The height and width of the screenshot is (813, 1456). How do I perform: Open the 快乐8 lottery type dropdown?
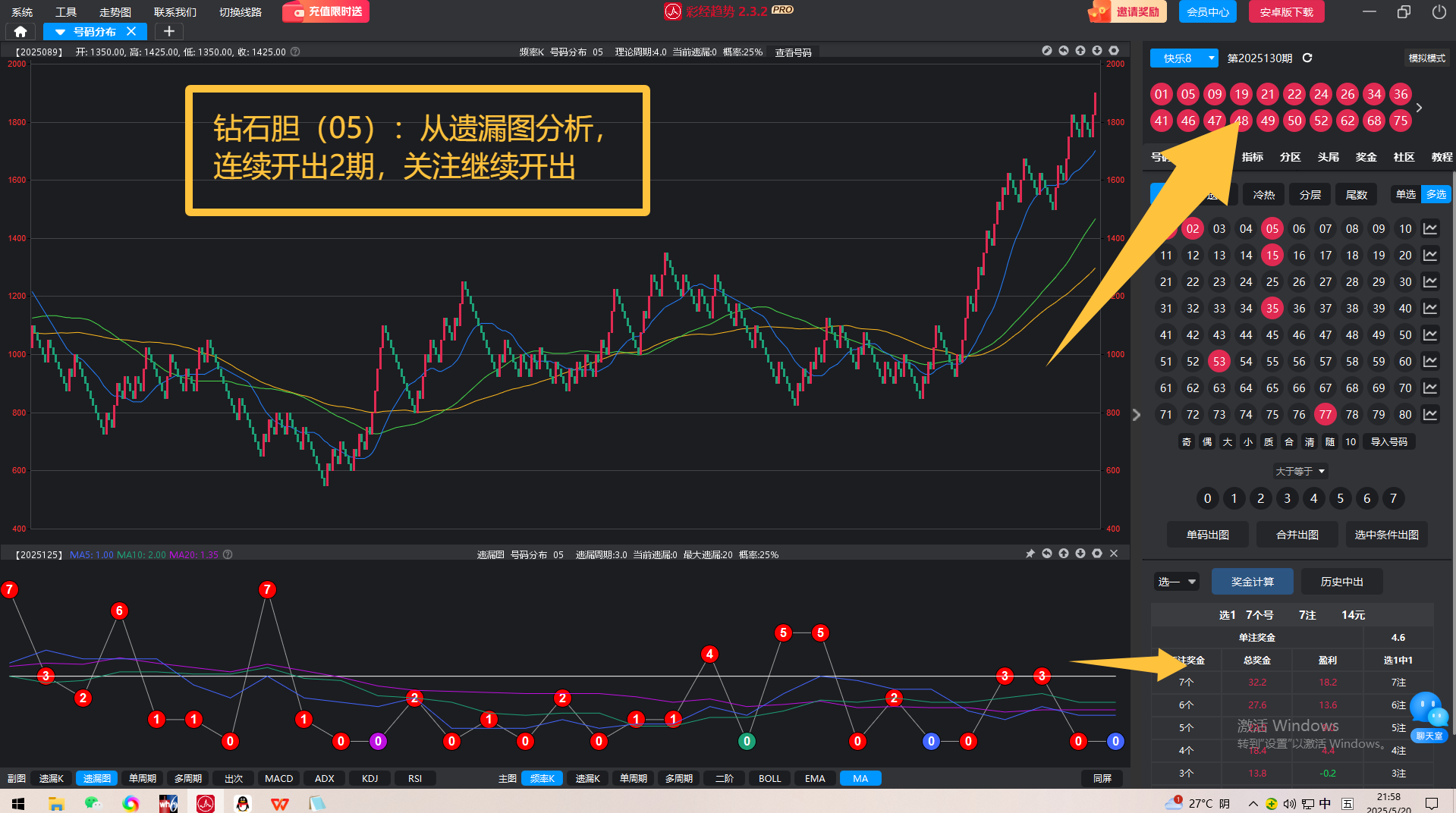[x=1184, y=58]
